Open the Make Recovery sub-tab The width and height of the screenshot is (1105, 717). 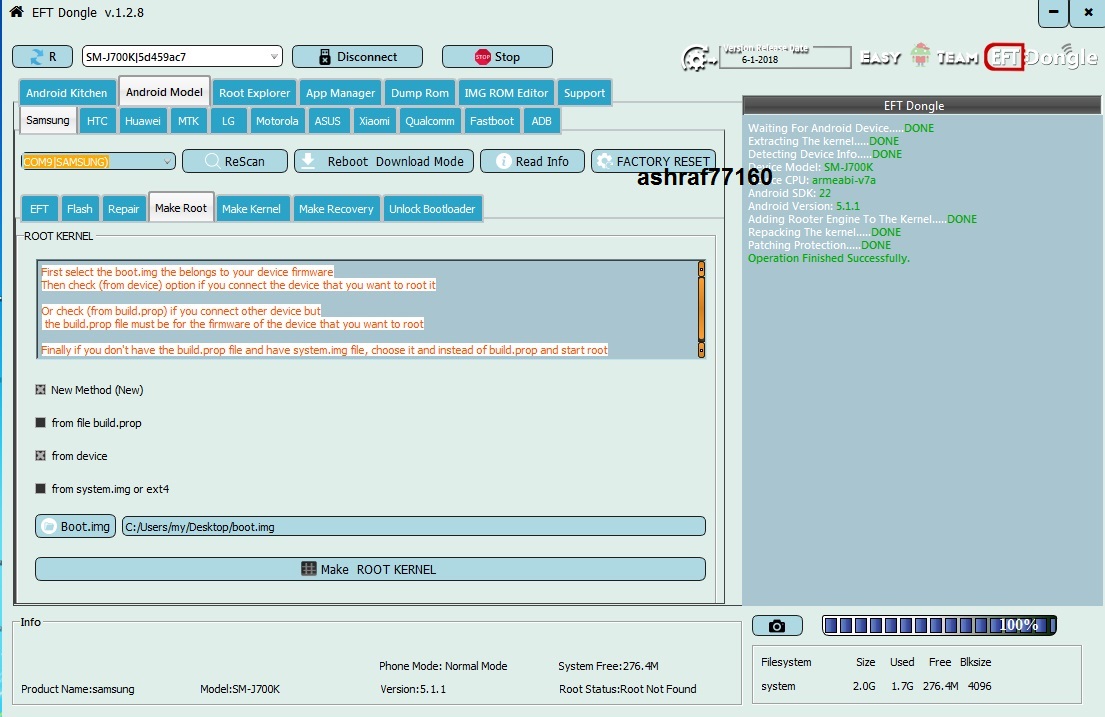tap(336, 209)
